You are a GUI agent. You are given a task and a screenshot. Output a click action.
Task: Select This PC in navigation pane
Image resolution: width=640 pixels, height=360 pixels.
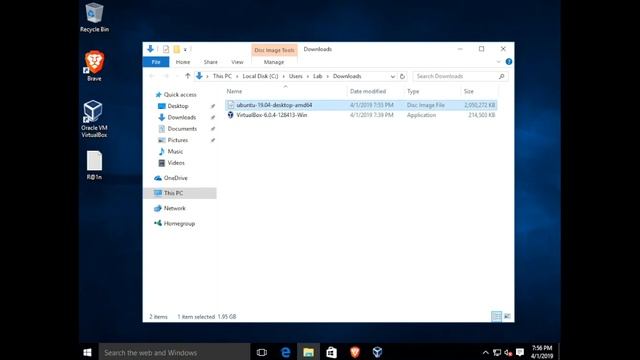tap(180, 193)
